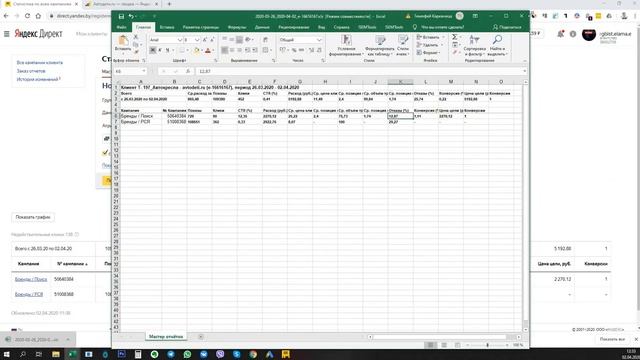This screenshot has height=360, width=640.
Task: Increase font size with the larger A icon
Action: [x=205, y=40]
